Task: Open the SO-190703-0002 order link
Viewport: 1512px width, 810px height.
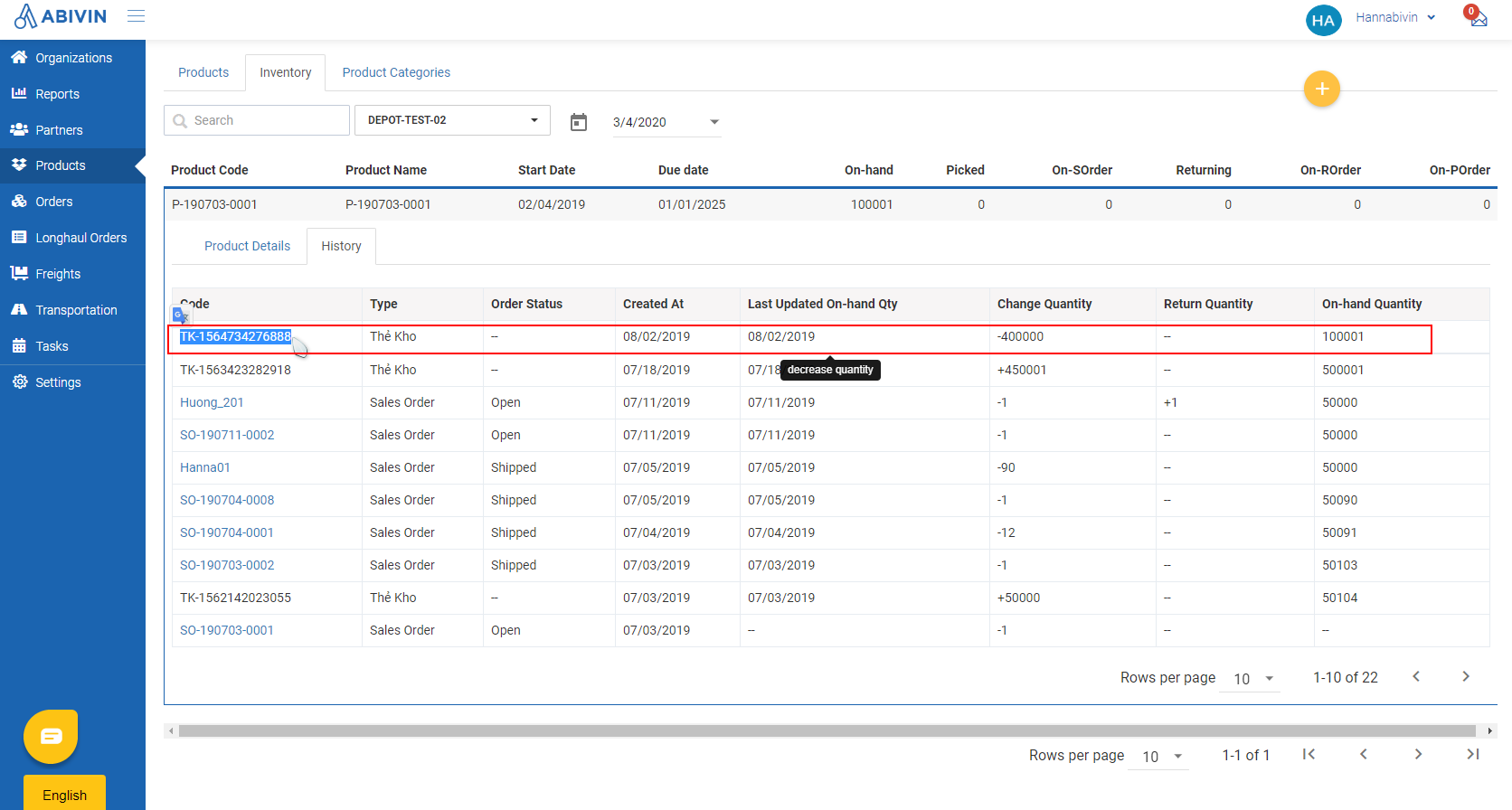Action: coord(227,565)
